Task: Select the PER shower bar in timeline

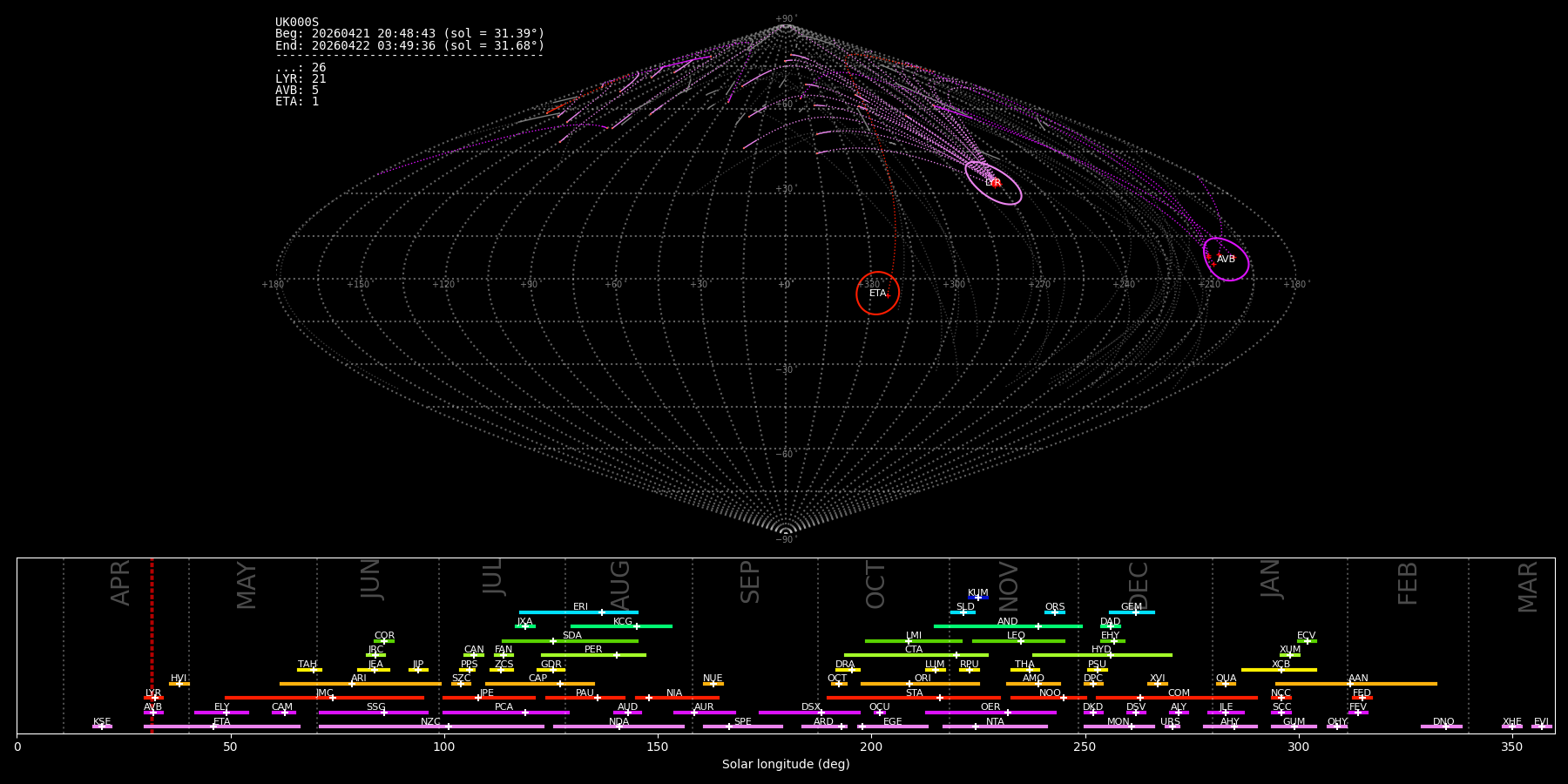Action: tap(593, 655)
